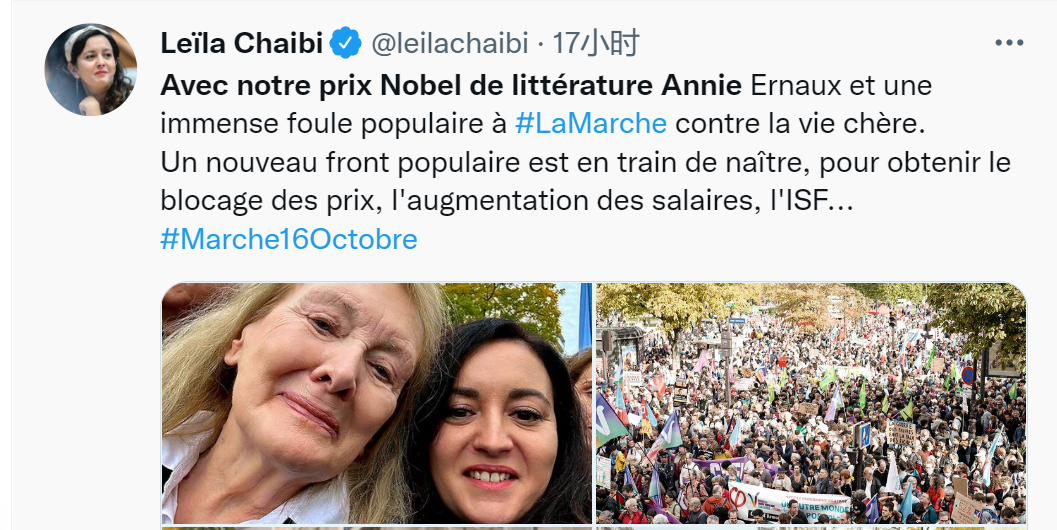The height and width of the screenshot is (530, 1057).
Task: Click the tweet line 'Un nouveau front populaire'
Action: pos(586,163)
